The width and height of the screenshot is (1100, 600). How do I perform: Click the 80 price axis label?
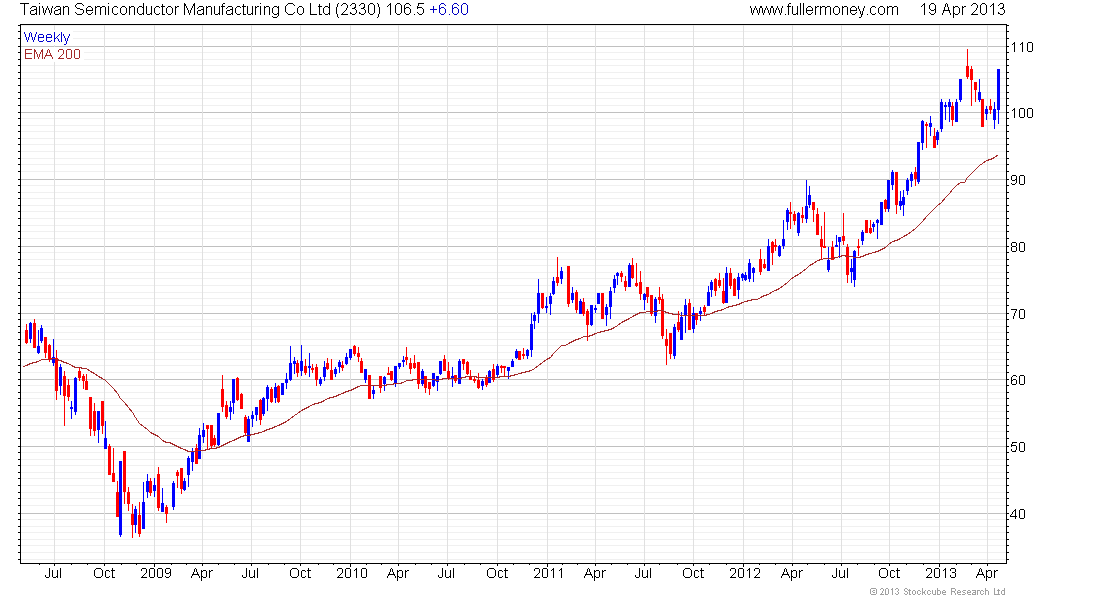pos(1018,247)
